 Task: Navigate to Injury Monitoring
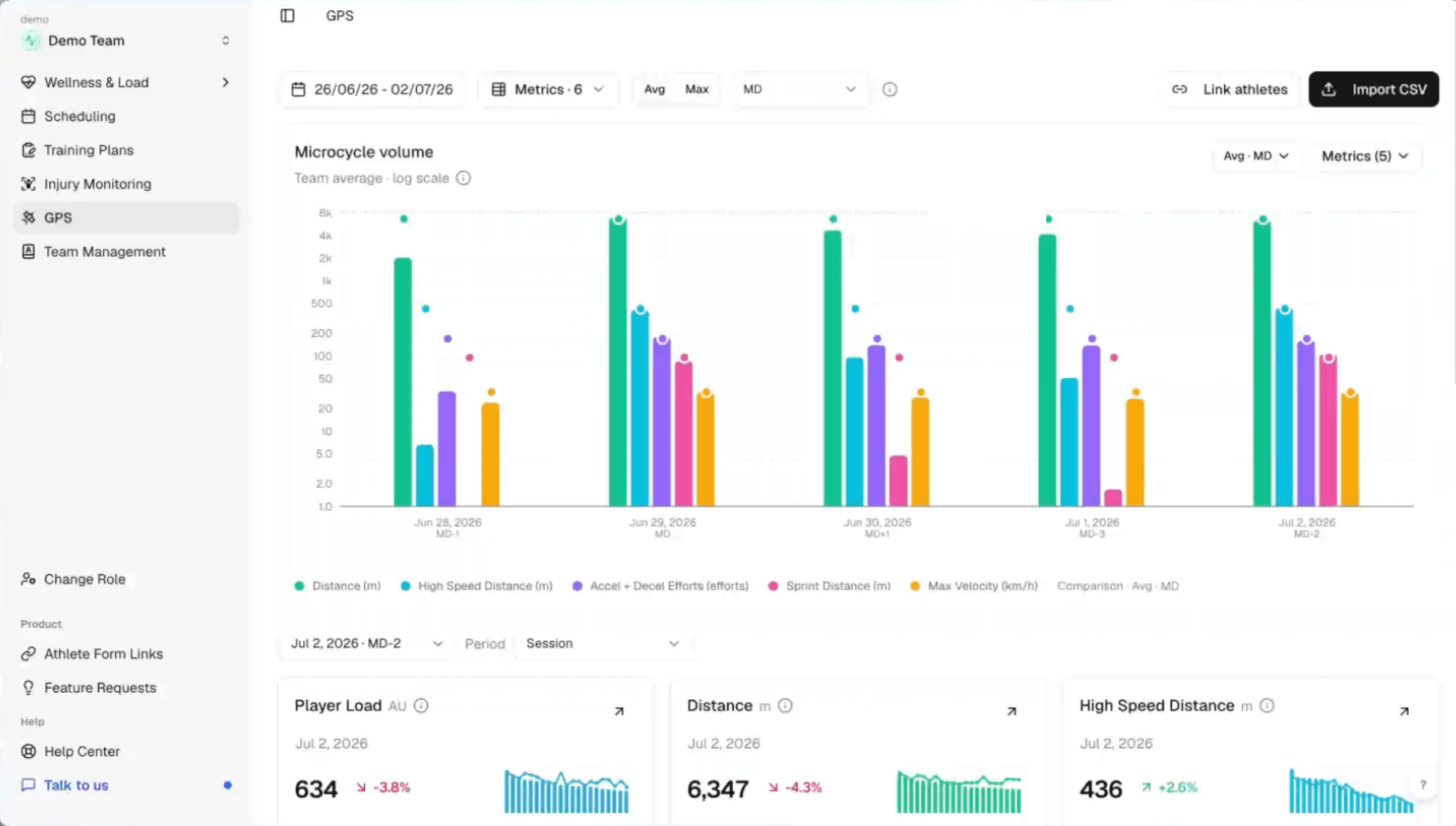(126, 184)
